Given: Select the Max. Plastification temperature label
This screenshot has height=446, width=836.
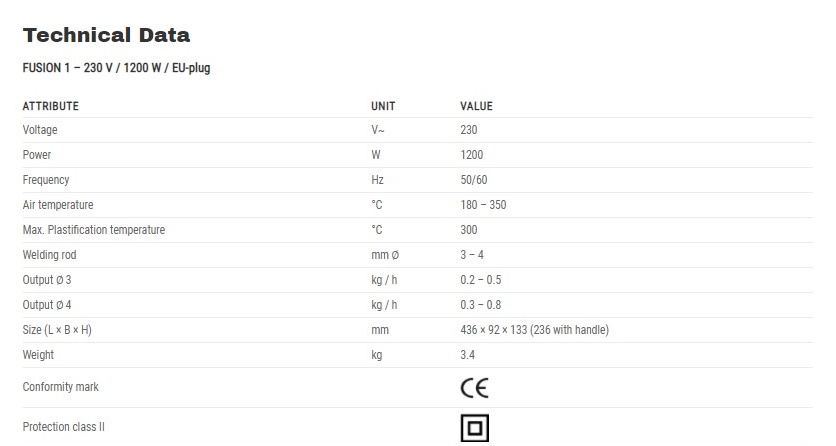Looking at the screenshot, I should (x=94, y=230).
